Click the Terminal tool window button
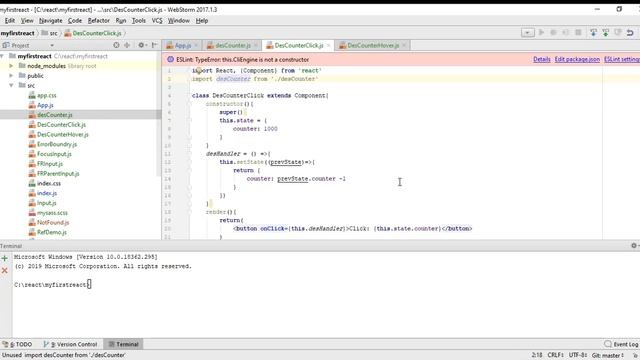Screen dimensions: 640x360 tap(124, 344)
